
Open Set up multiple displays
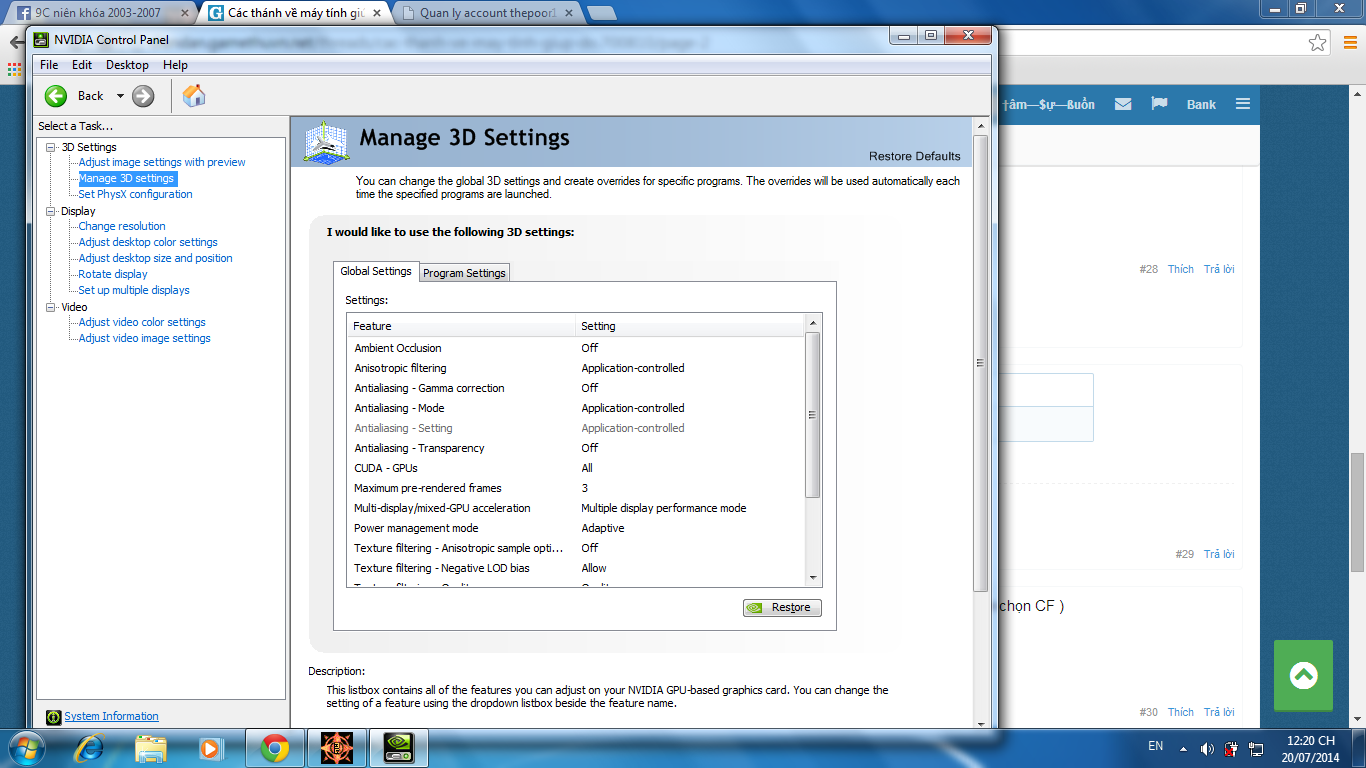(x=134, y=290)
